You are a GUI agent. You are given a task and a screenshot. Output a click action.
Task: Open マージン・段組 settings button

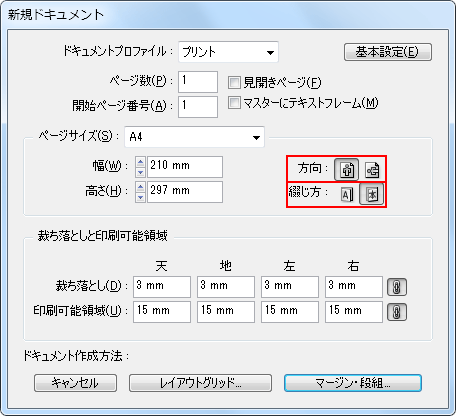click(353, 383)
